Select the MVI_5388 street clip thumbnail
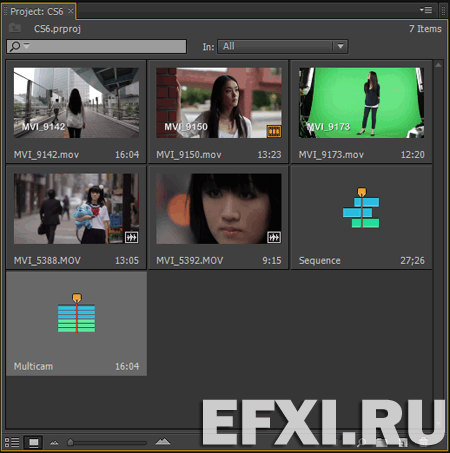 (76, 209)
